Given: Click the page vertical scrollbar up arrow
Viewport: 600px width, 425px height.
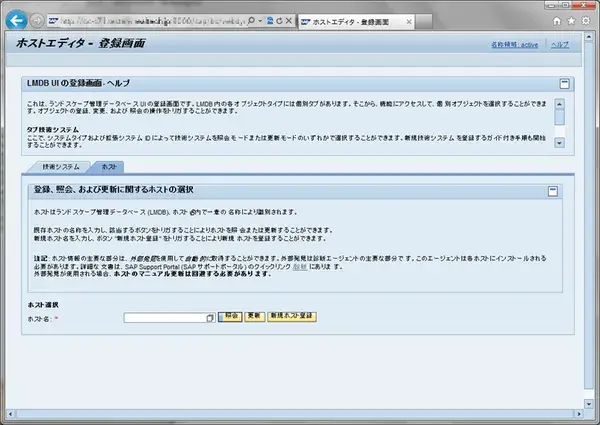Looking at the screenshot, I should (x=589, y=37).
